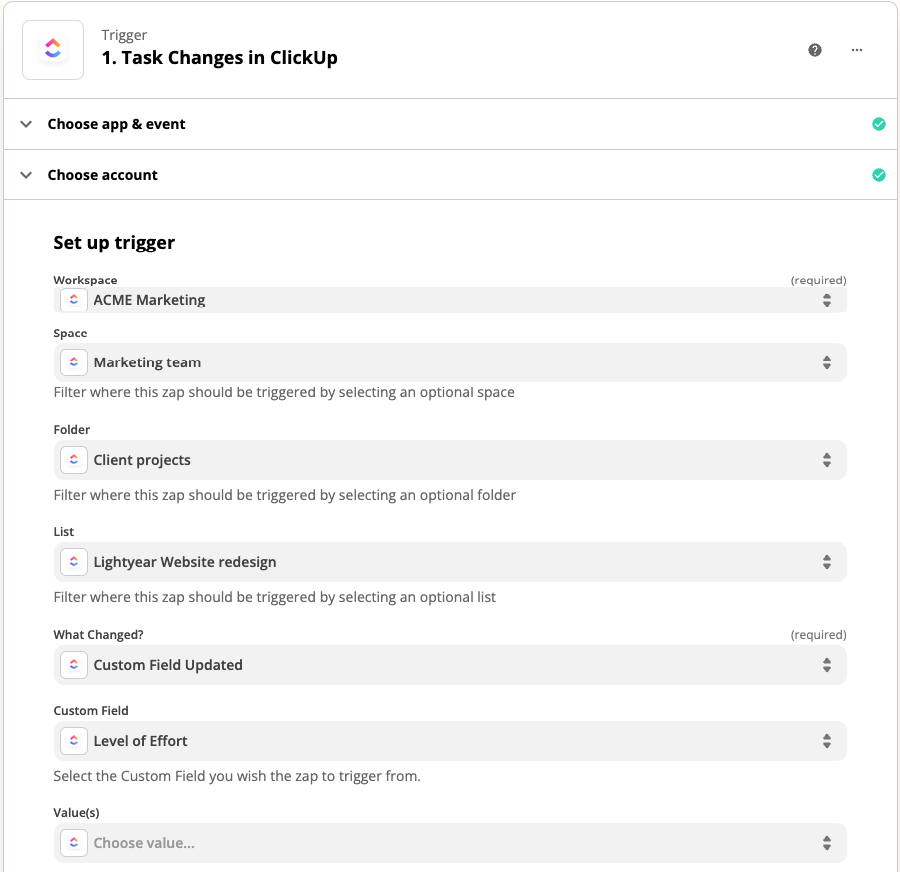This screenshot has height=872, width=900.
Task: Open the Custom Field dropdown showing Level of Effort
Action: pos(450,741)
